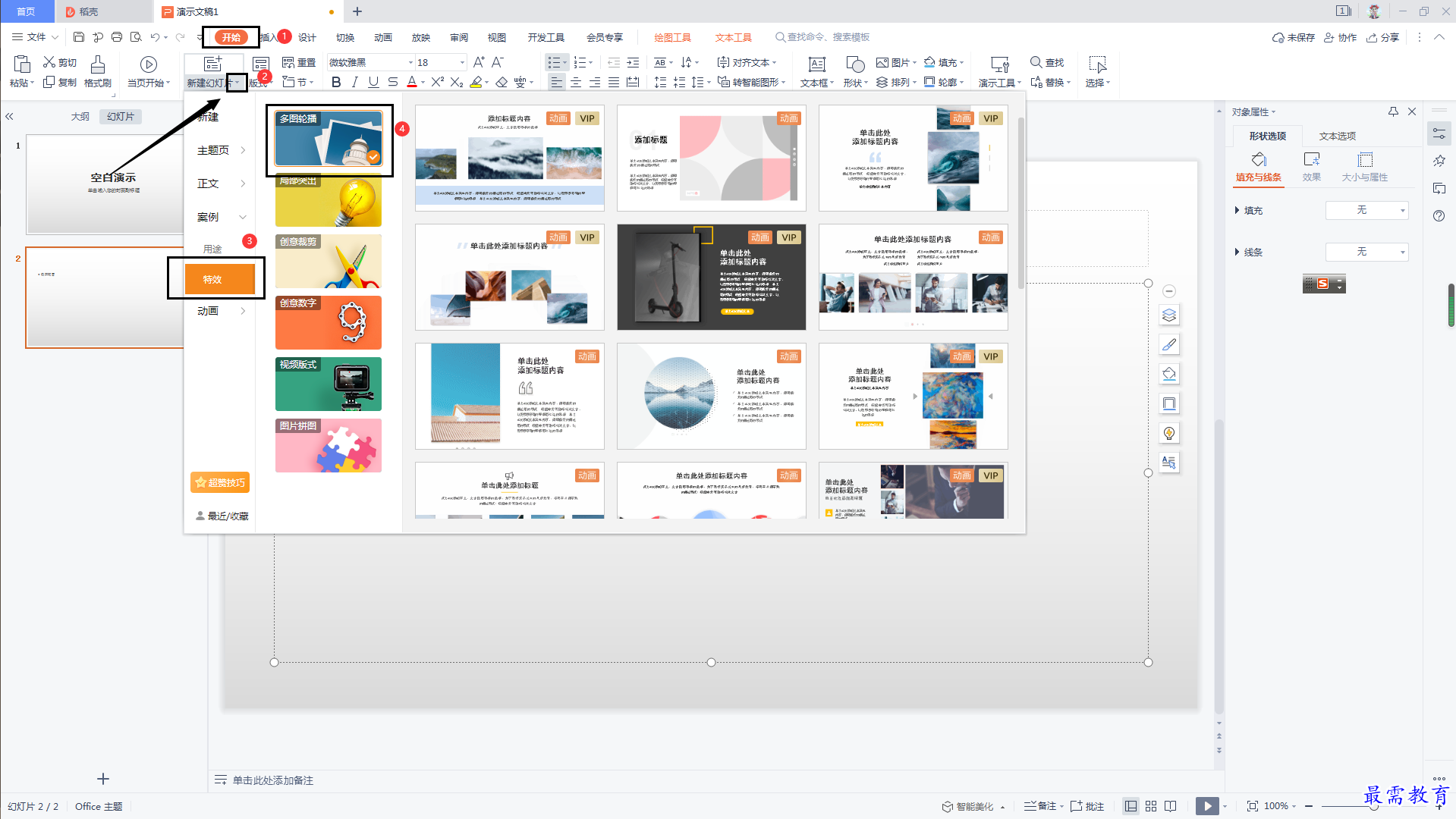This screenshot has height=819, width=1456.
Task: Click the Print icon in quick toolbar
Action: tap(117, 37)
